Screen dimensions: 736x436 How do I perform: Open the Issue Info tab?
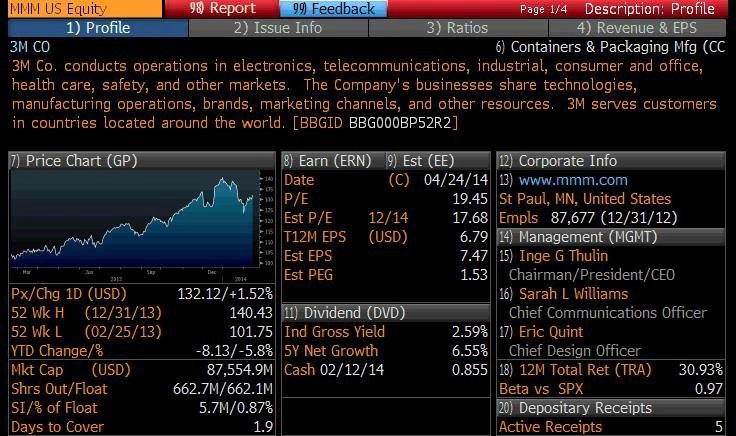278,27
